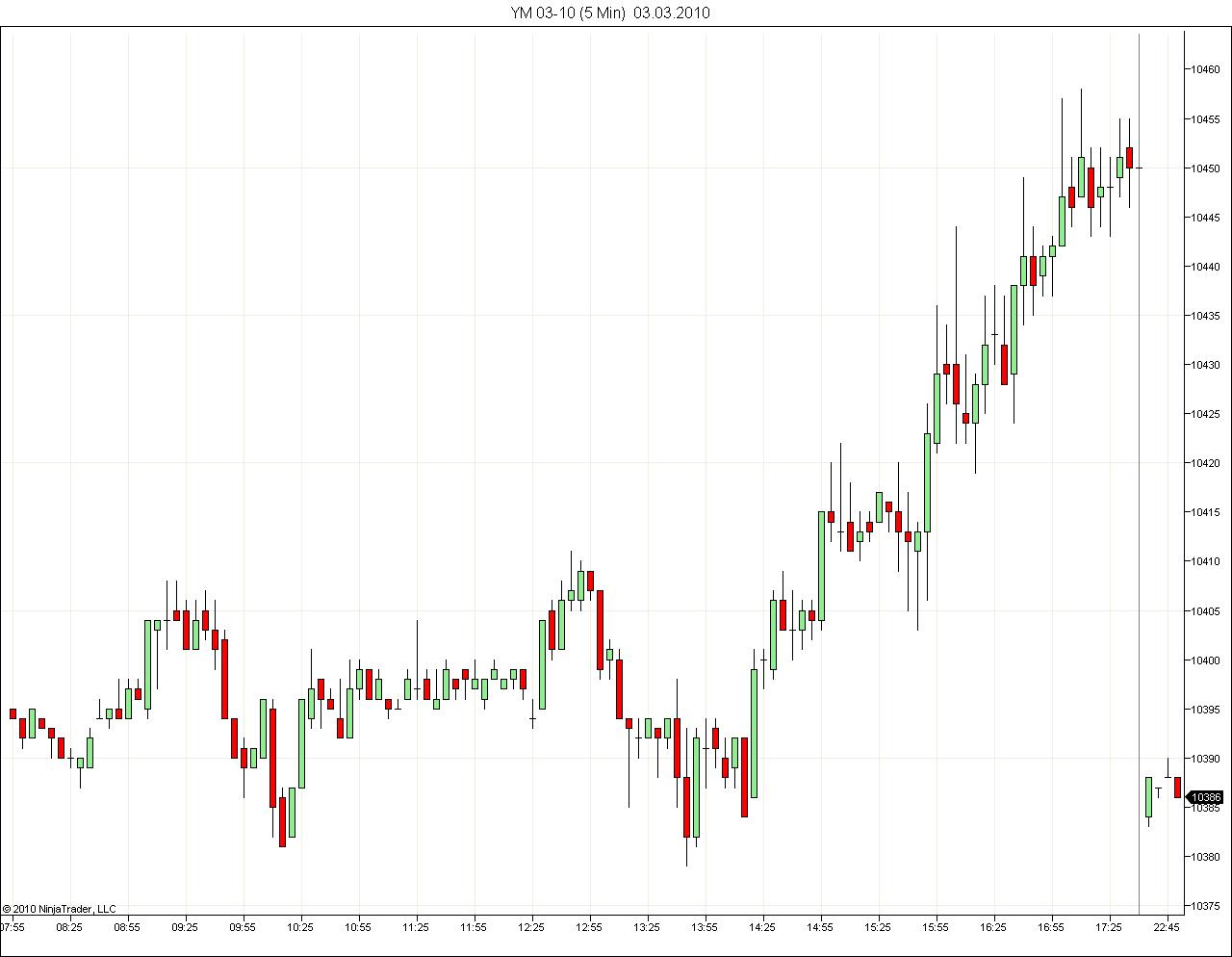Select the 09:55 time axis label
This screenshot has height=957, width=1232.
243,928
